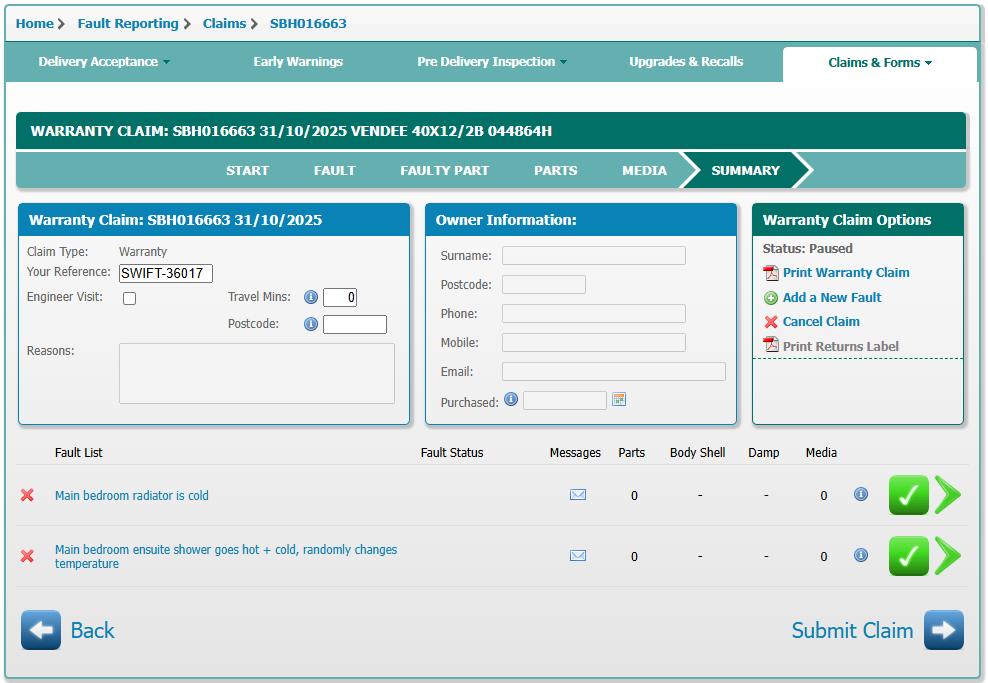The width and height of the screenshot is (988, 683).
Task: Click Print Warranty Claim link
Action: tap(845, 273)
